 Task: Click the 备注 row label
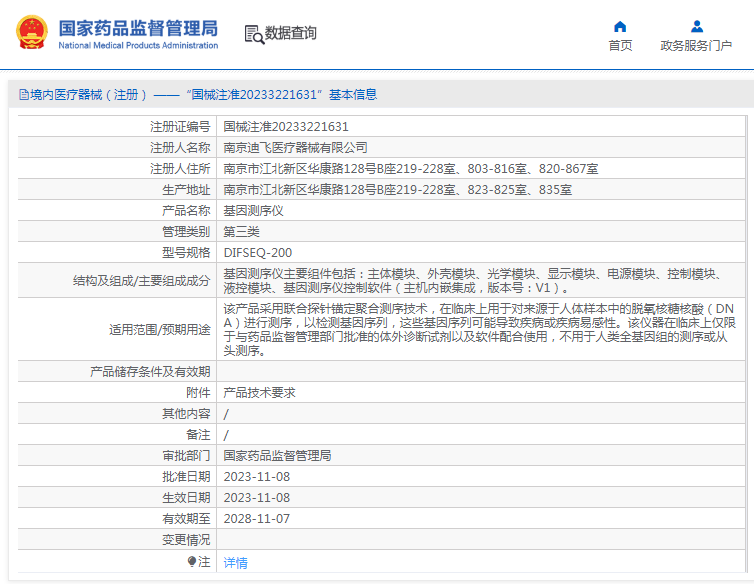tap(198, 435)
